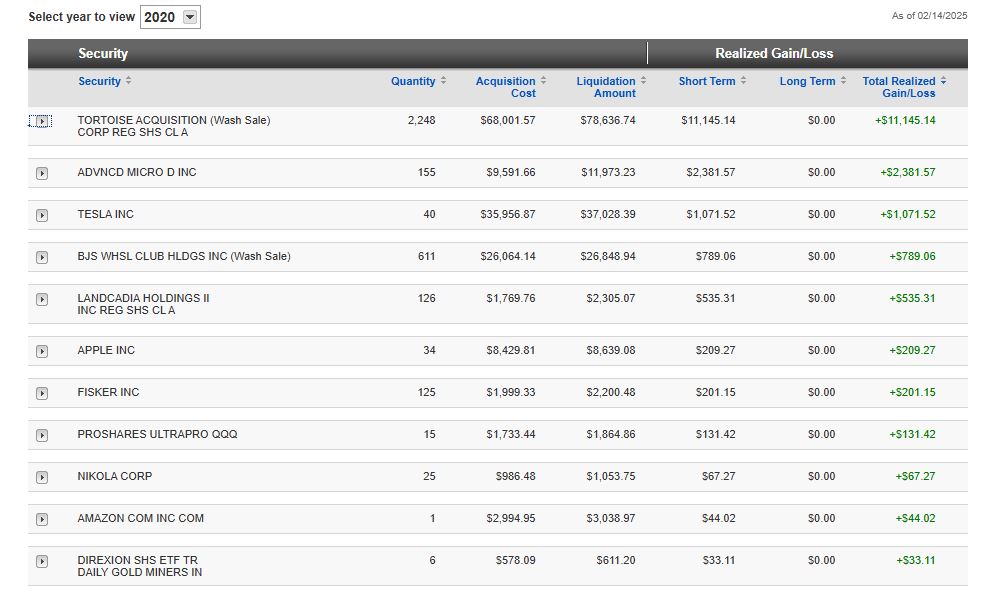The image size is (993, 596).
Task: Click Nikola acquisition cost $986.48
Action: pyautogui.click(x=515, y=476)
